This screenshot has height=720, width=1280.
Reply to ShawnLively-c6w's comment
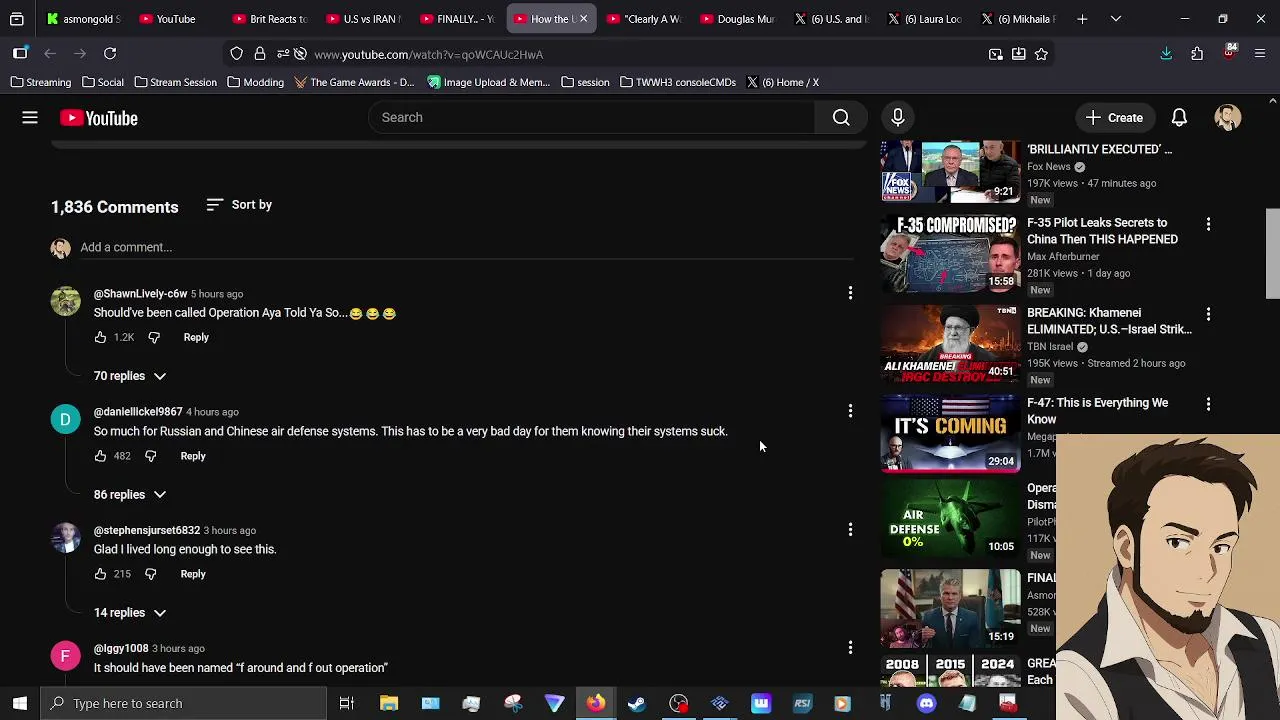pos(196,338)
